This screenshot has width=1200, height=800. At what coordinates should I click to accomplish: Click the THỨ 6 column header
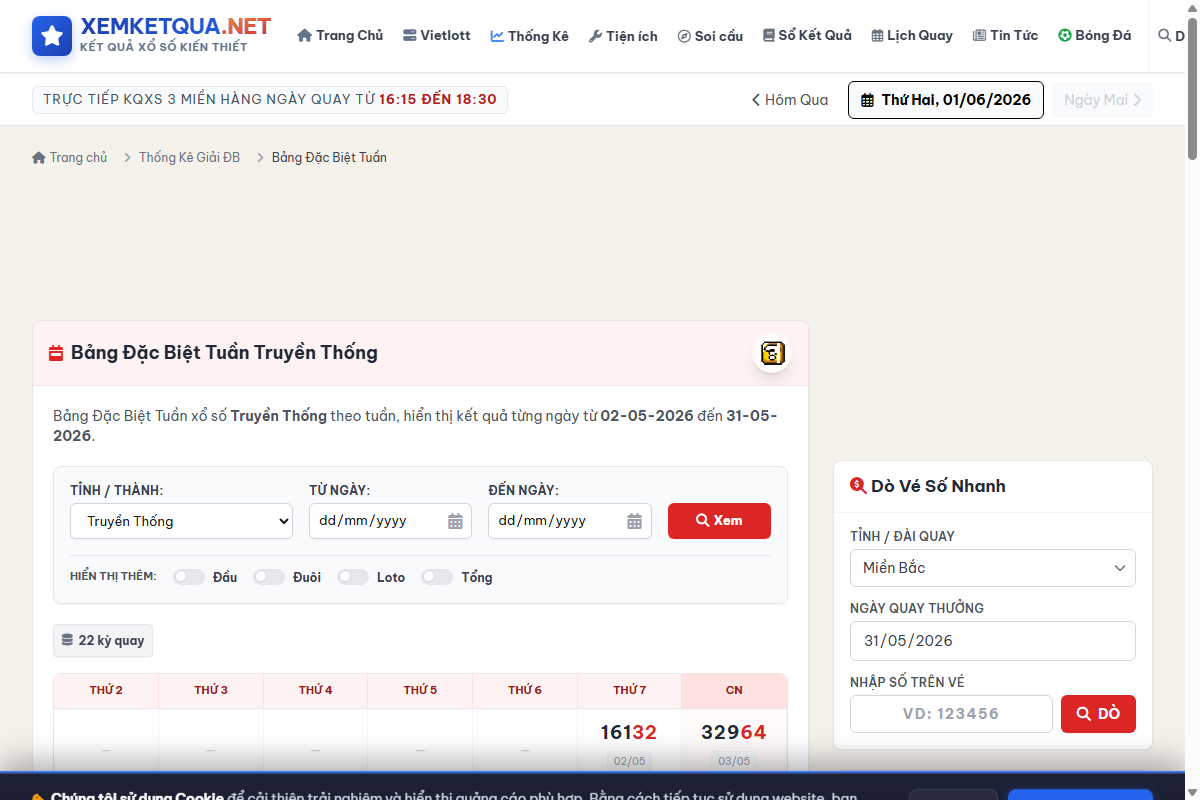(x=525, y=691)
